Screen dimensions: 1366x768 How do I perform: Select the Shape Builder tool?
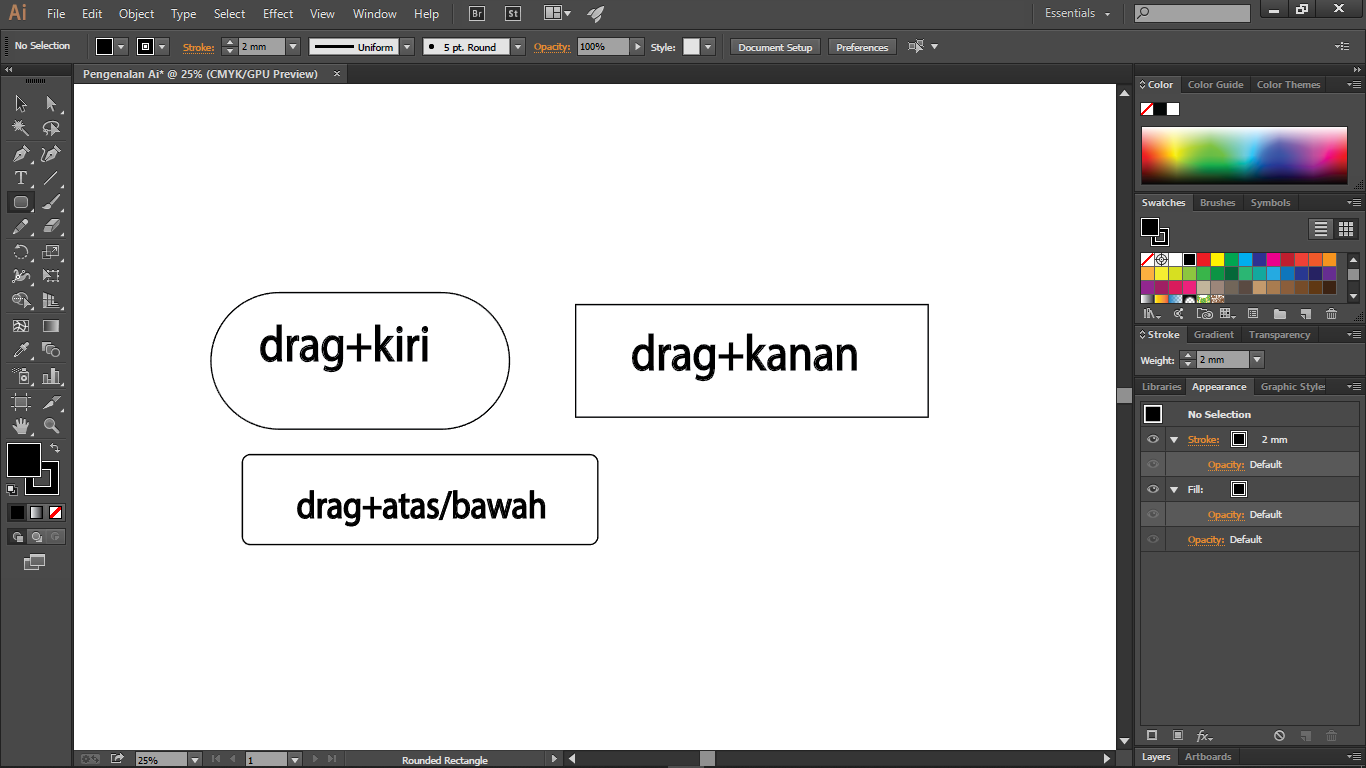(21, 301)
